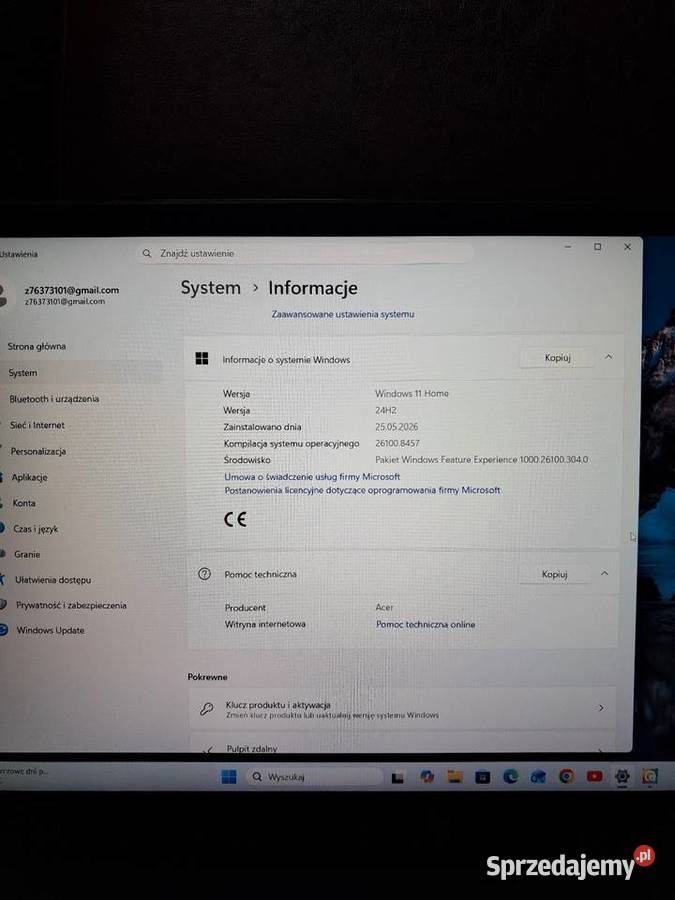Launch Copilot from the taskbar

coord(426,777)
